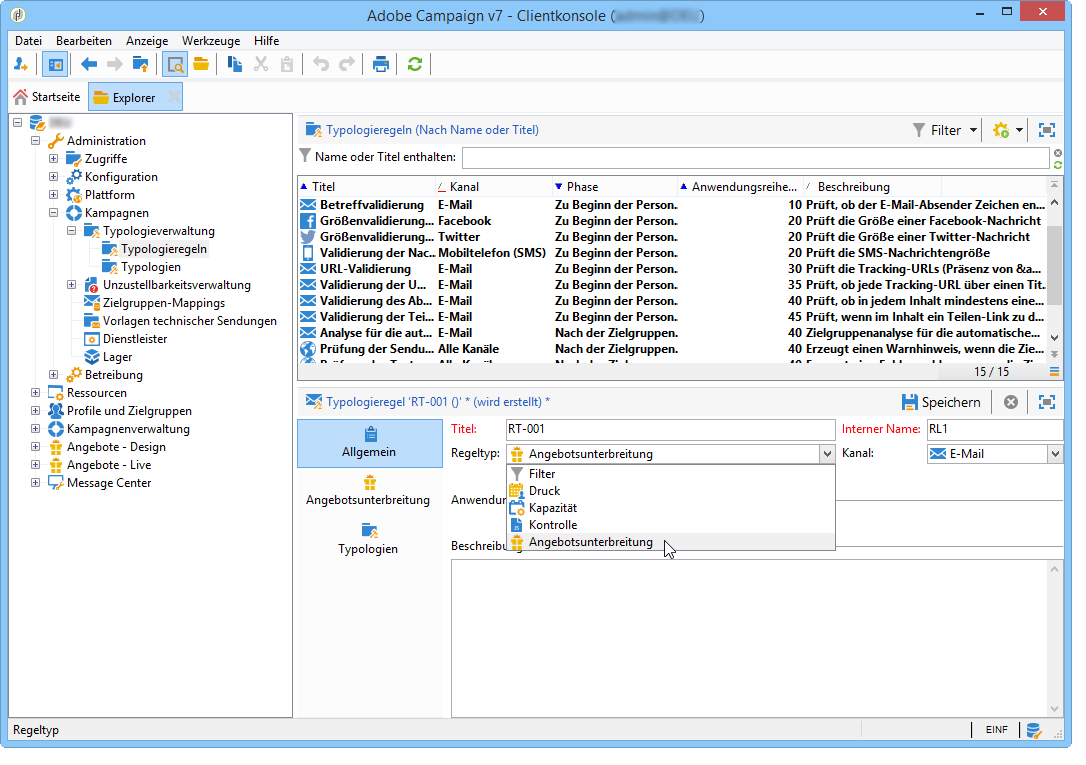Viewport: 1086px width, 765px height.
Task: Click the cancel X icon beside Speichern
Action: pos(1011,402)
